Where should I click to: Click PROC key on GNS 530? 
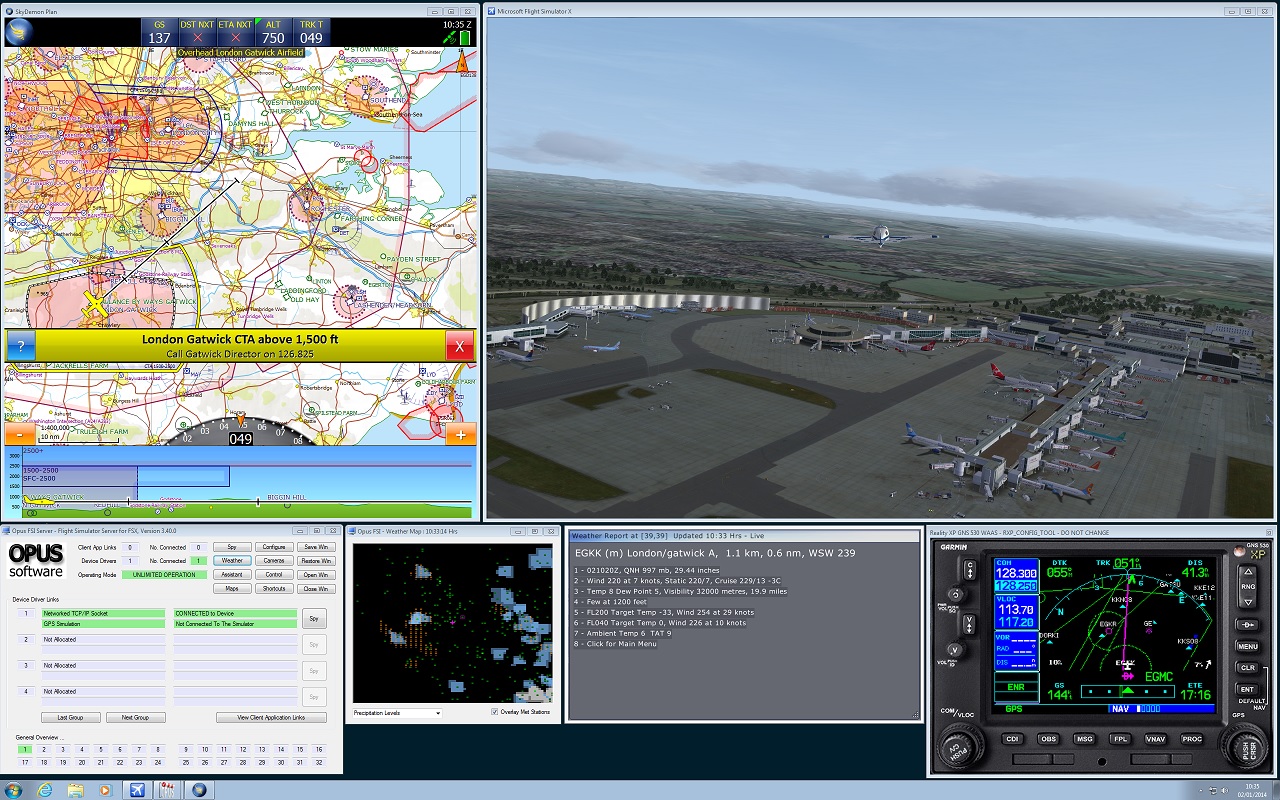tap(1192, 739)
